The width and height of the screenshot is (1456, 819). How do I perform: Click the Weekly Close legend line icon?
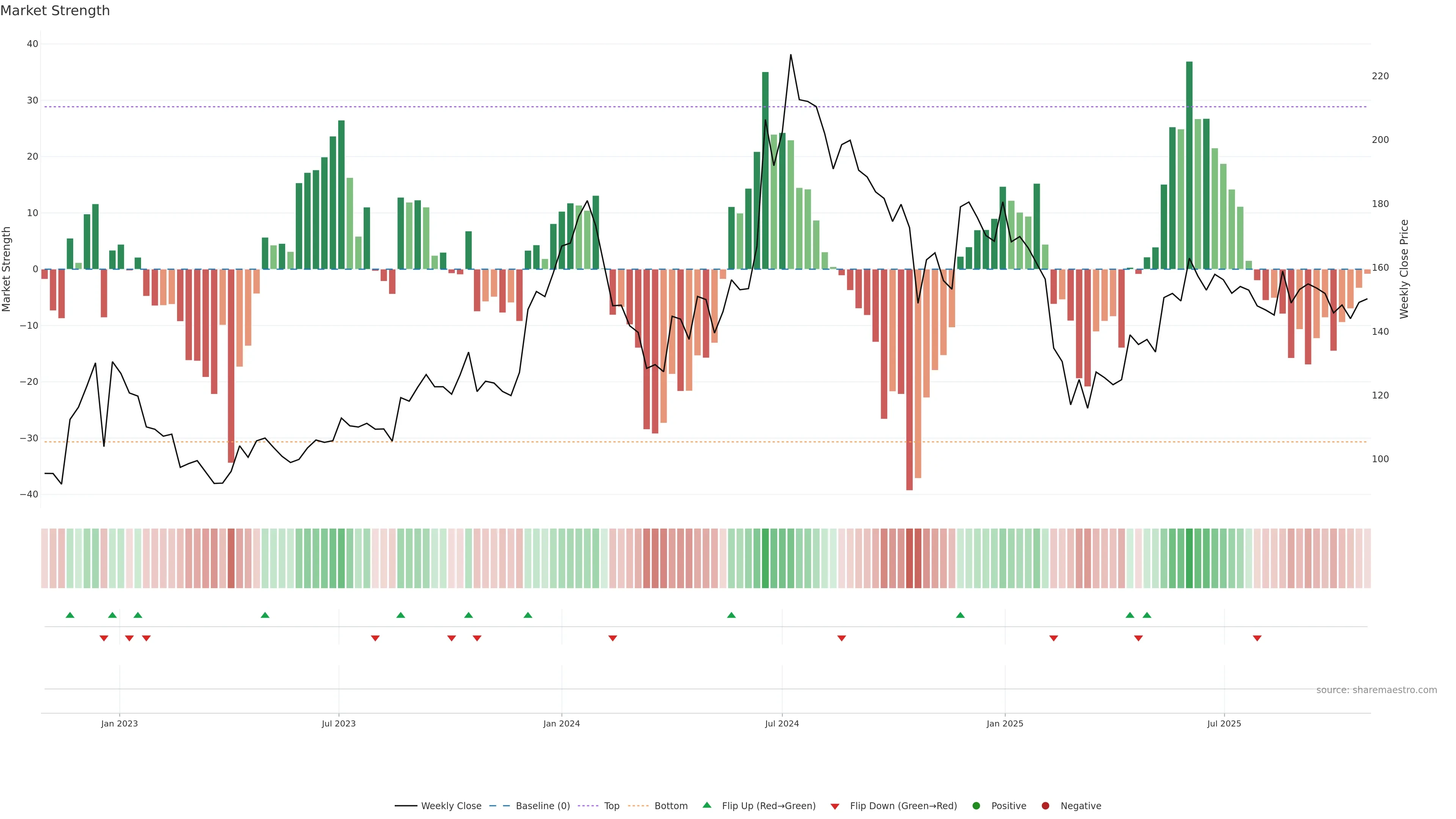click(406, 806)
